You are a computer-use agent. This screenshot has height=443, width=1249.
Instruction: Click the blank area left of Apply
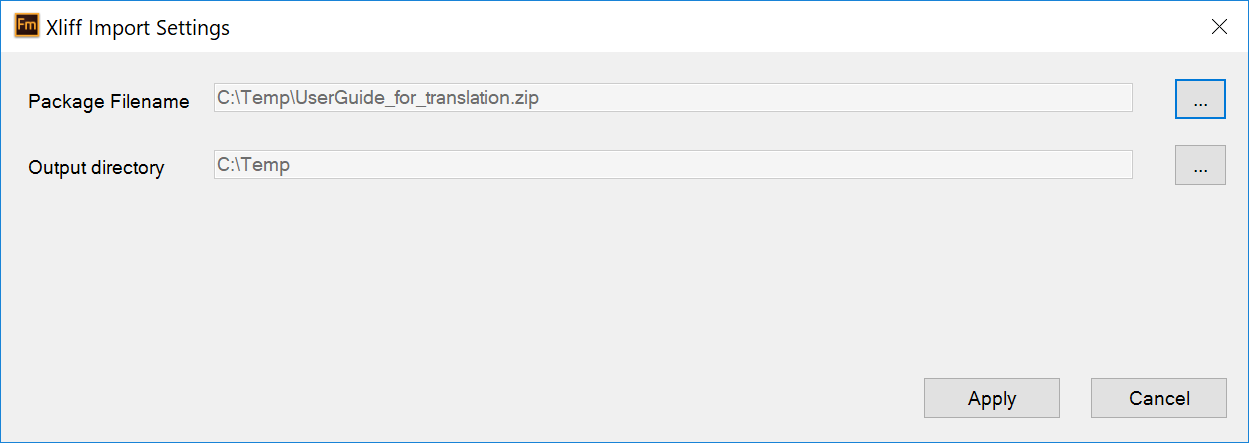pos(500,398)
